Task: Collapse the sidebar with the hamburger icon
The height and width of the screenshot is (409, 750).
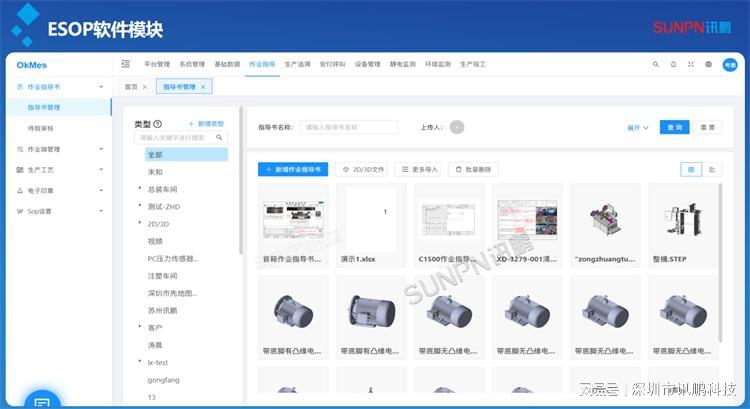Action: [125, 64]
